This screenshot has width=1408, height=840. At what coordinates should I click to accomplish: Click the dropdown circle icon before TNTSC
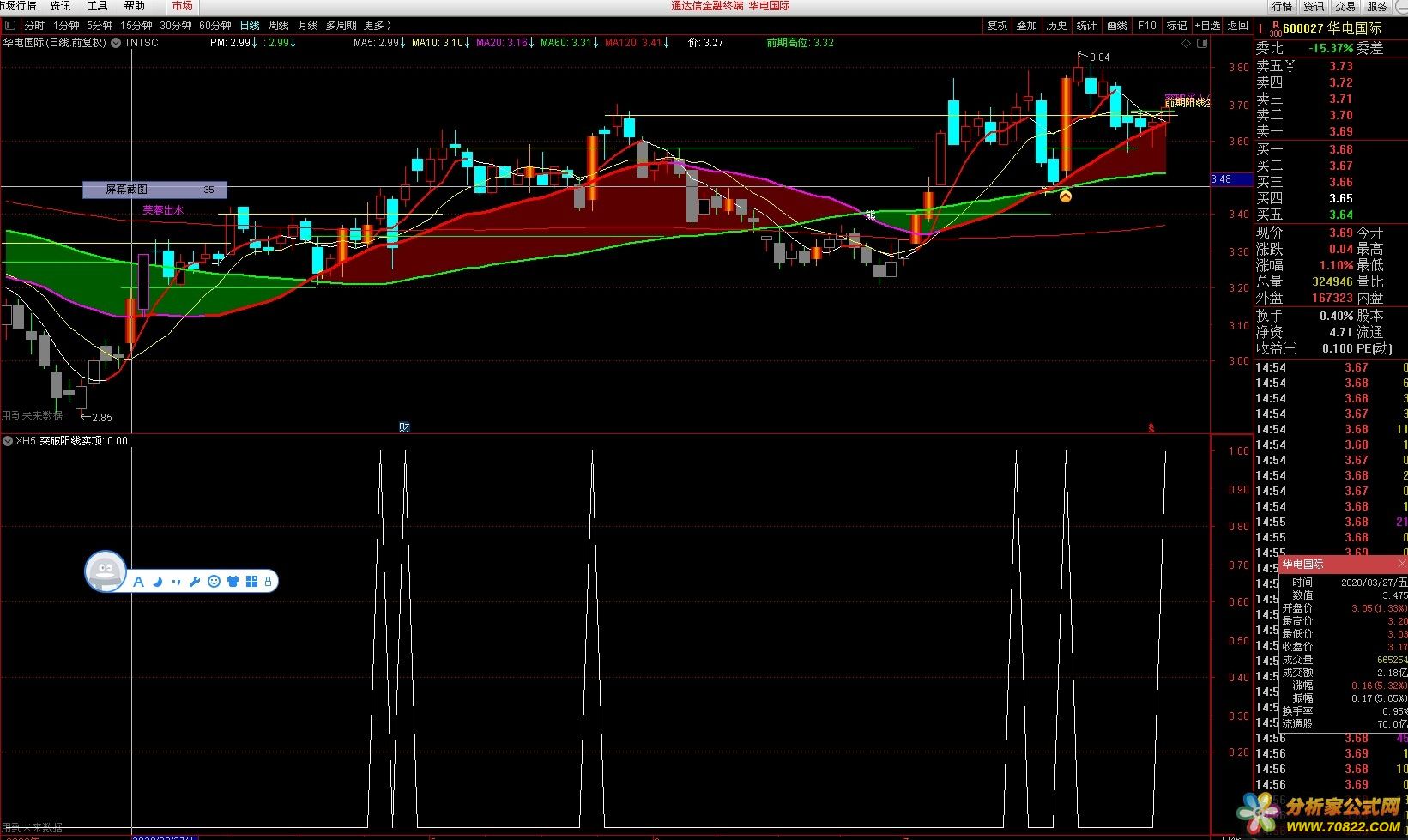pos(115,42)
